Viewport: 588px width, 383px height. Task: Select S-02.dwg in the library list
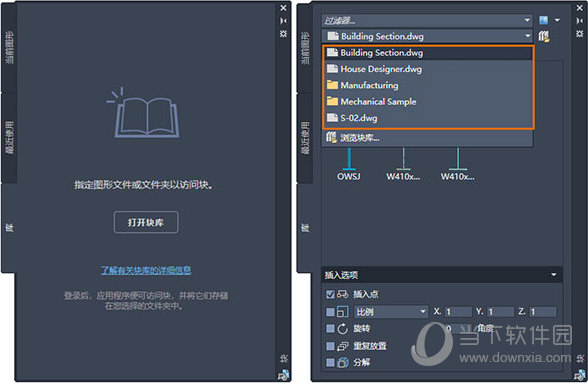pos(428,118)
